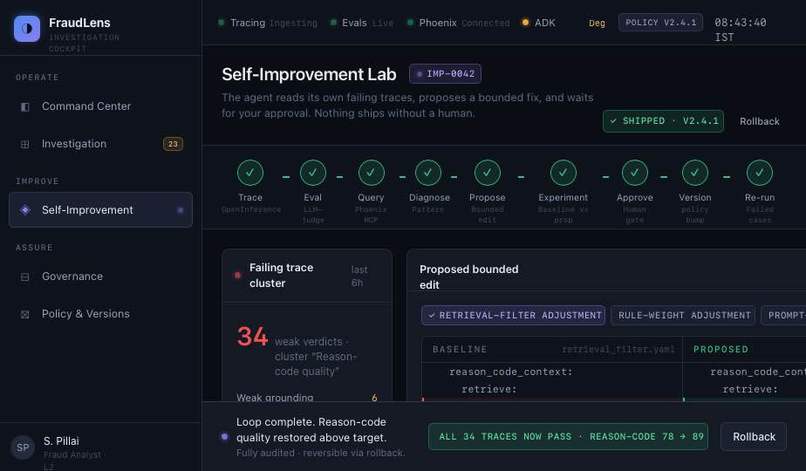
Task: Click the ADK status indicator
Action: pos(539,23)
